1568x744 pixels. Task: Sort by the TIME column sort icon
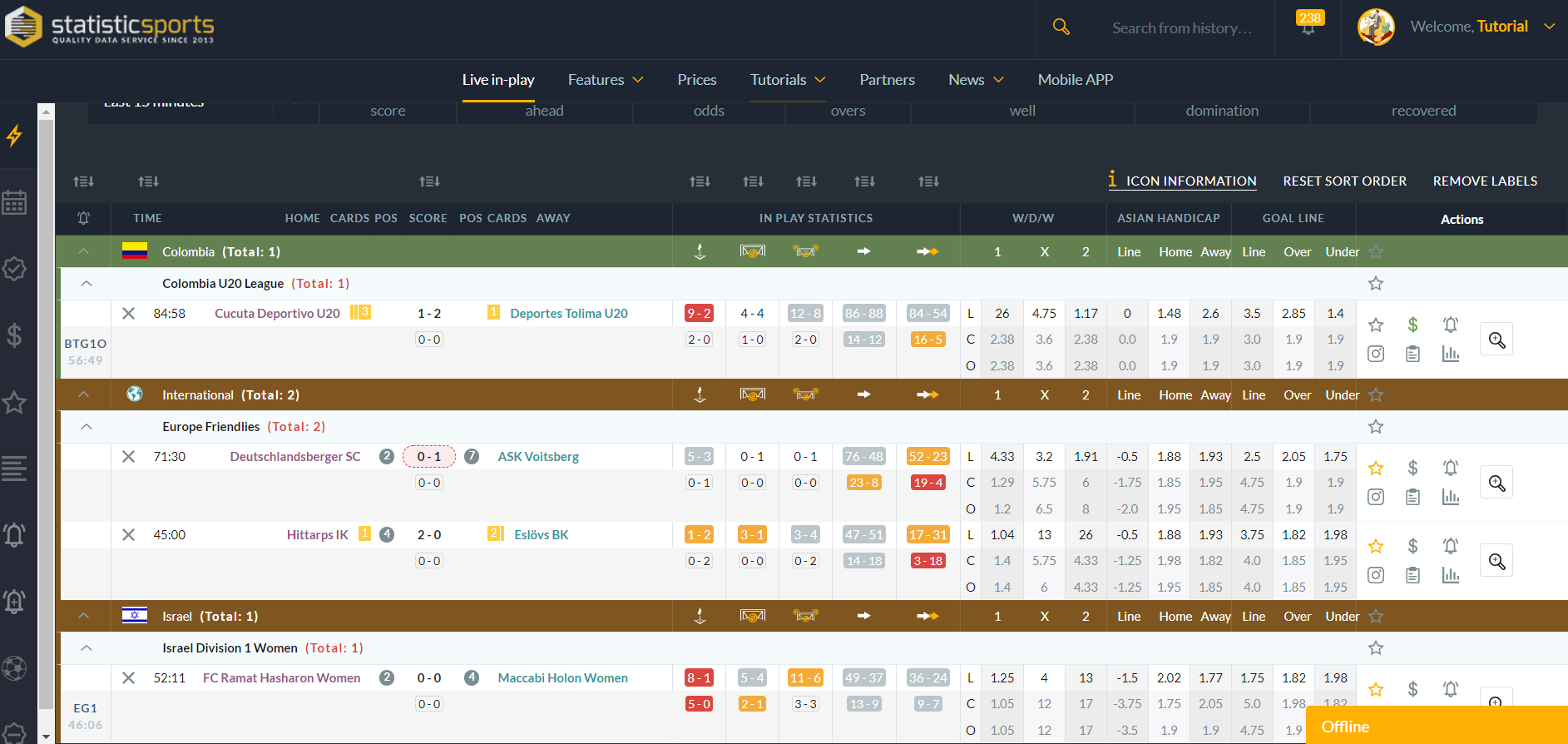click(x=148, y=181)
